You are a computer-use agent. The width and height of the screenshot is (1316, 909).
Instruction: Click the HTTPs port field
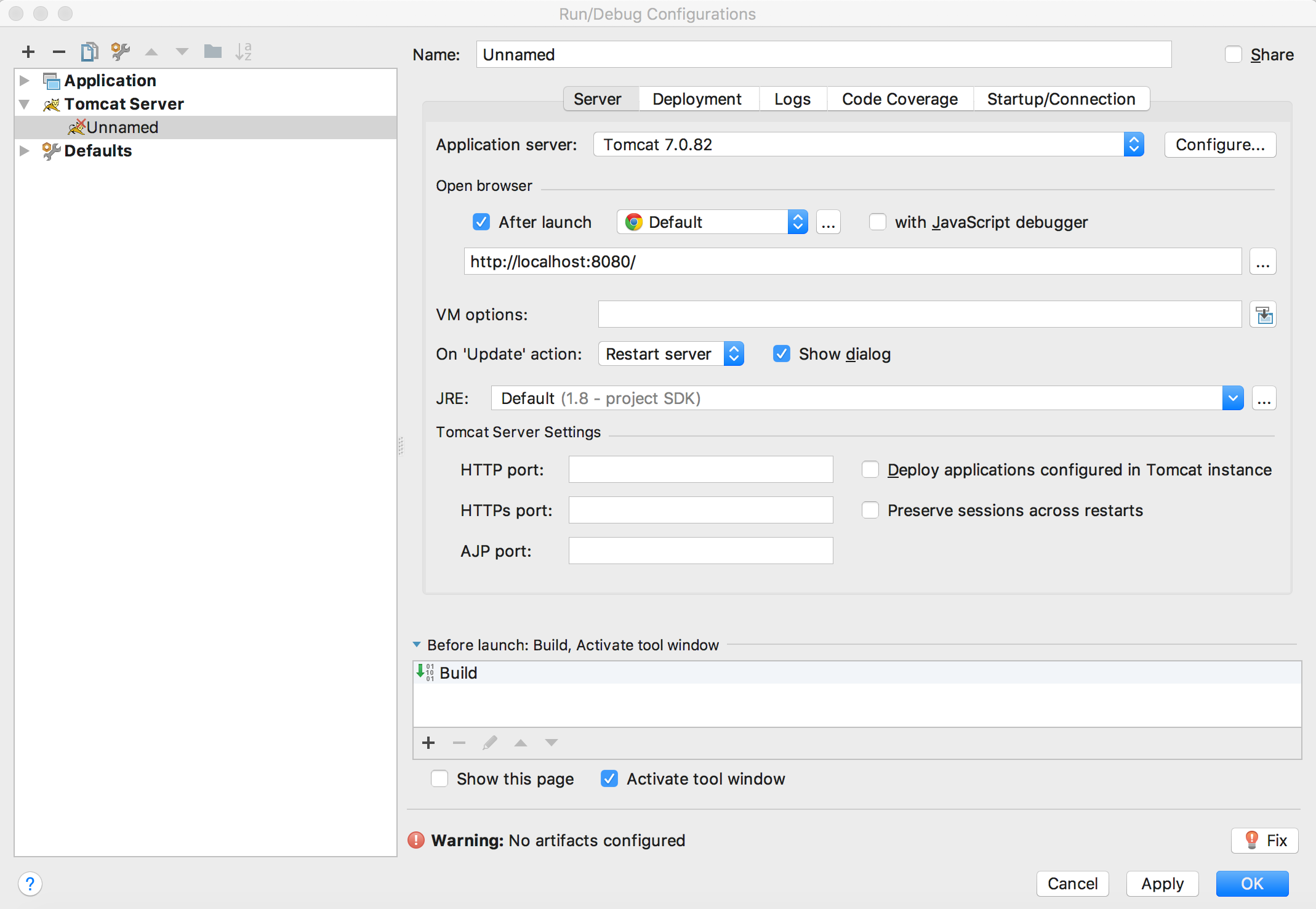pyautogui.click(x=700, y=511)
